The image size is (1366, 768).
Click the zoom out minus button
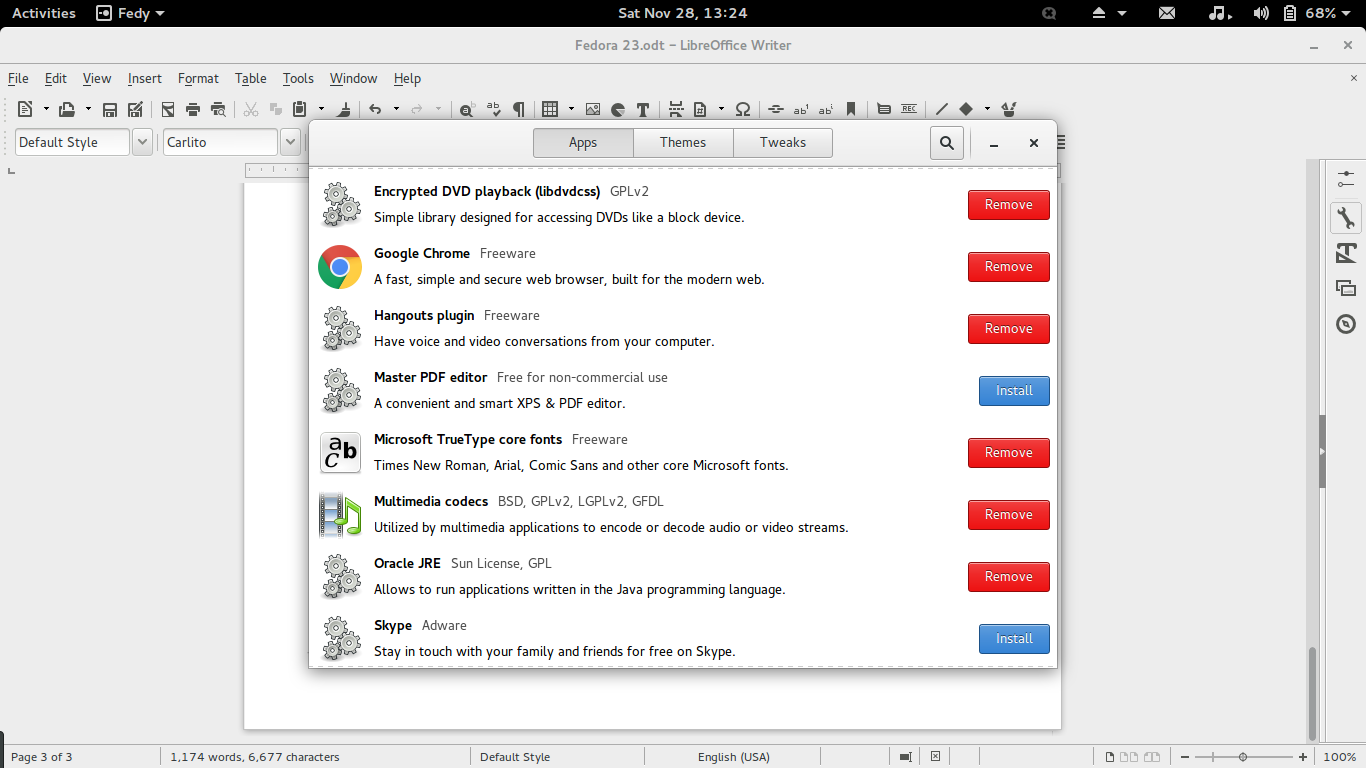pyautogui.click(x=1185, y=757)
